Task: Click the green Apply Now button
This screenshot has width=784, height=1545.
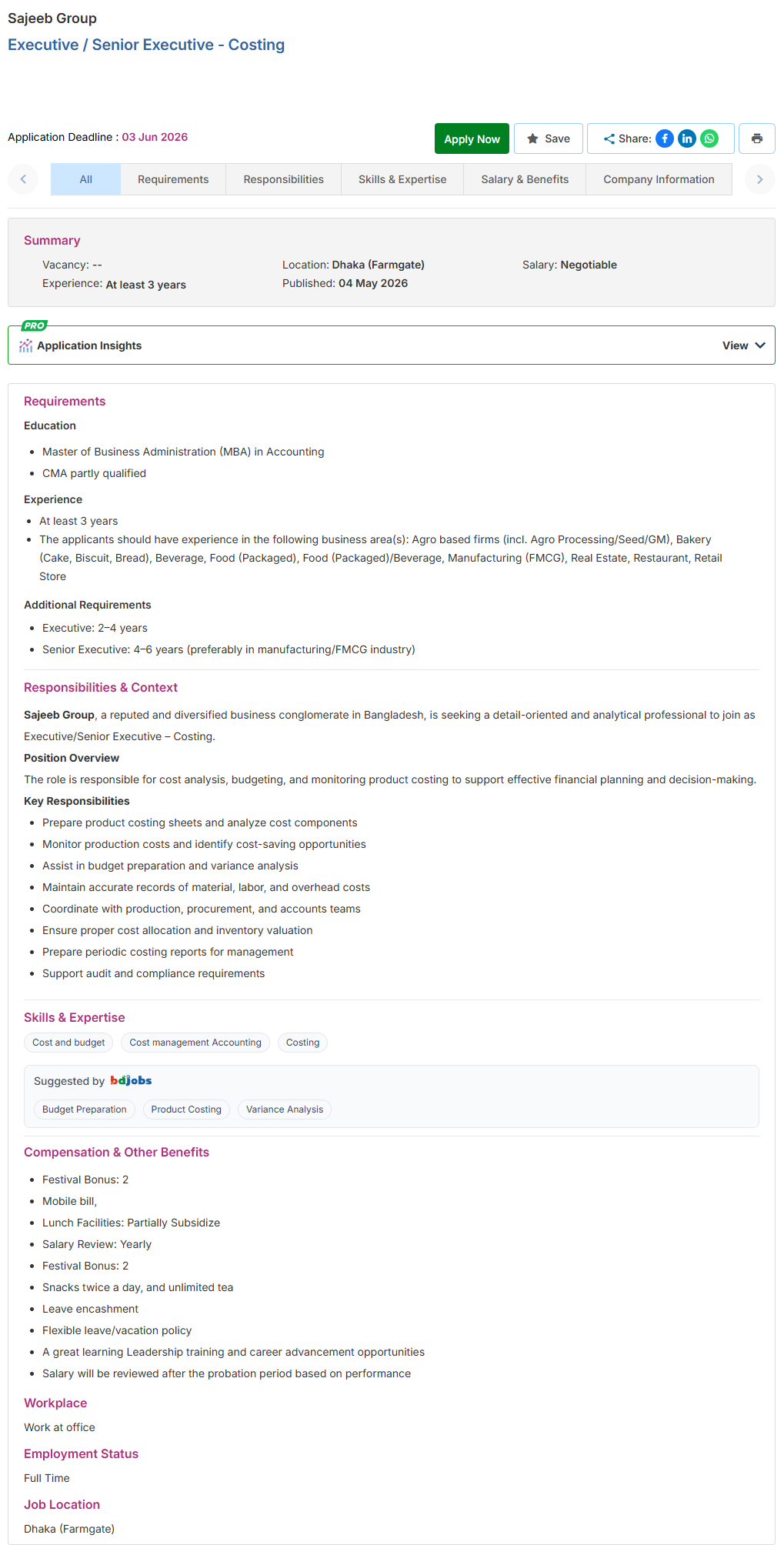Action: tap(472, 138)
